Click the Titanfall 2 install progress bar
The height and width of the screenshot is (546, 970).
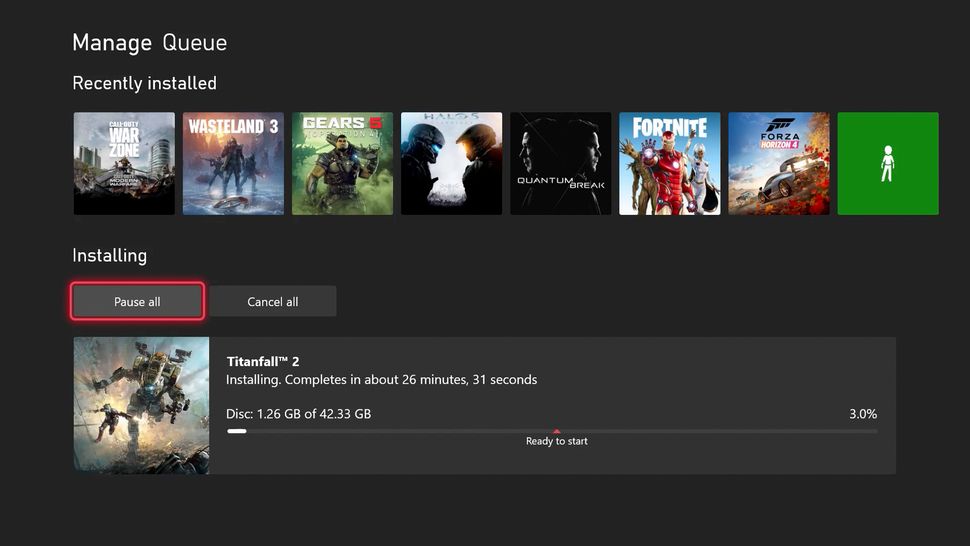point(552,431)
